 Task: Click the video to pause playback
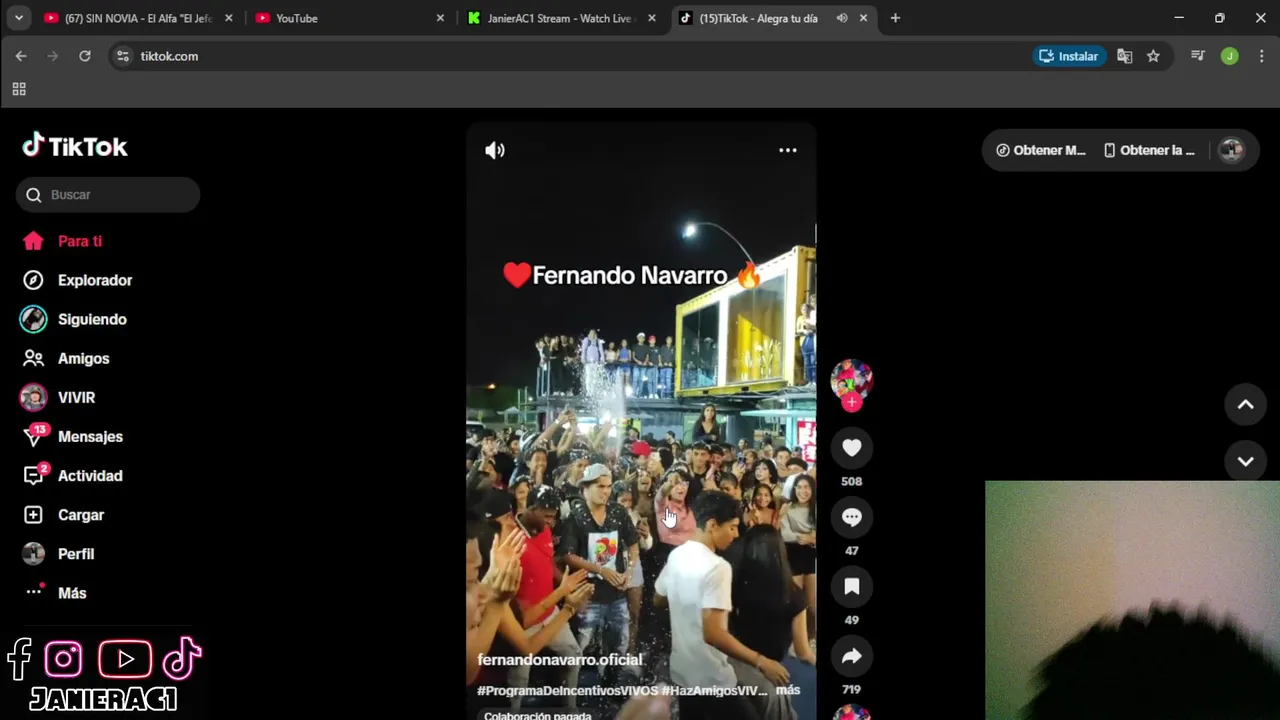tap(641, 420)
